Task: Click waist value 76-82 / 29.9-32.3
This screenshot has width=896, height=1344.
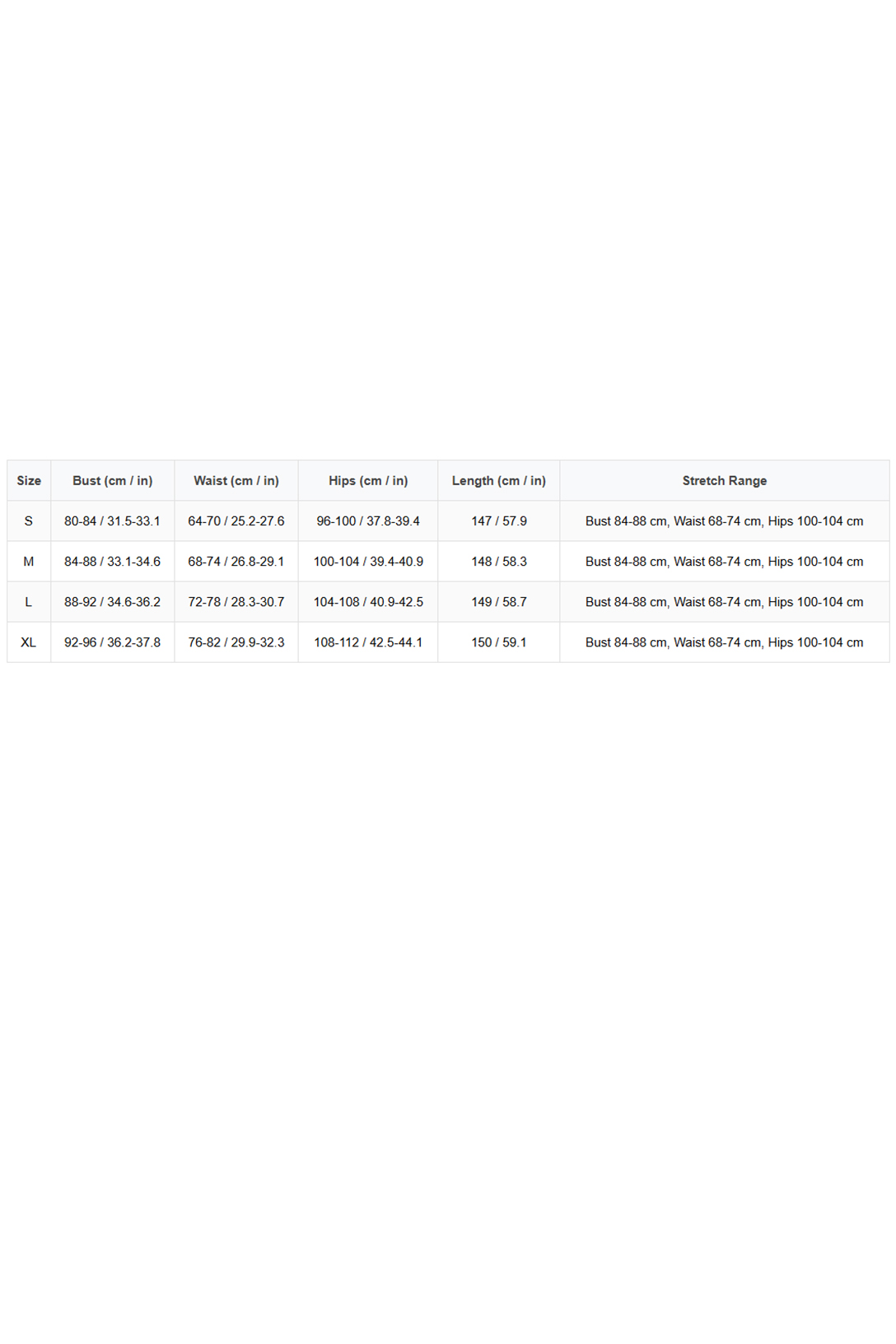Action: click(236, 642)
